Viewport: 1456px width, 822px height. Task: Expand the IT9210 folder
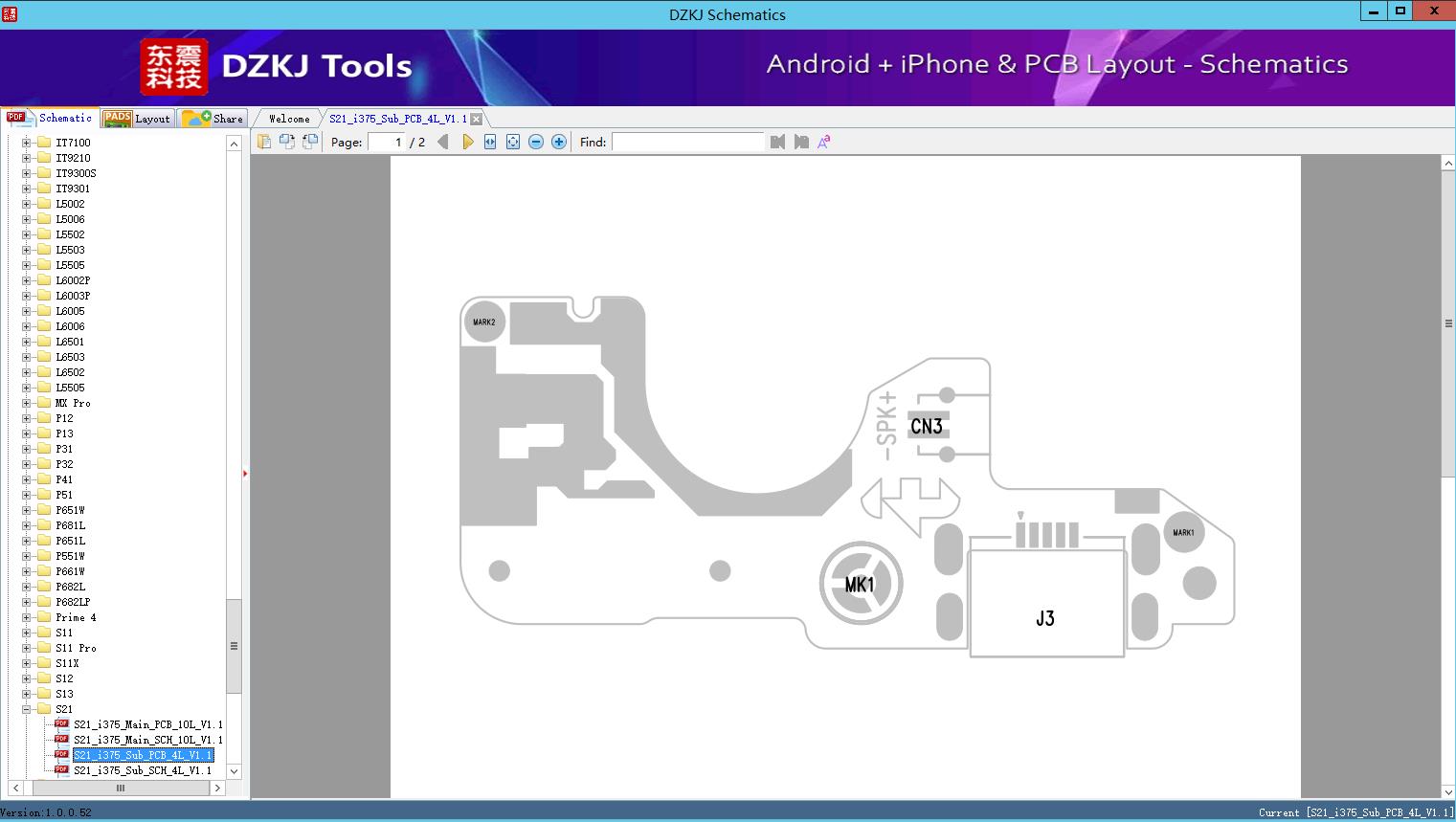pos(27,158)
